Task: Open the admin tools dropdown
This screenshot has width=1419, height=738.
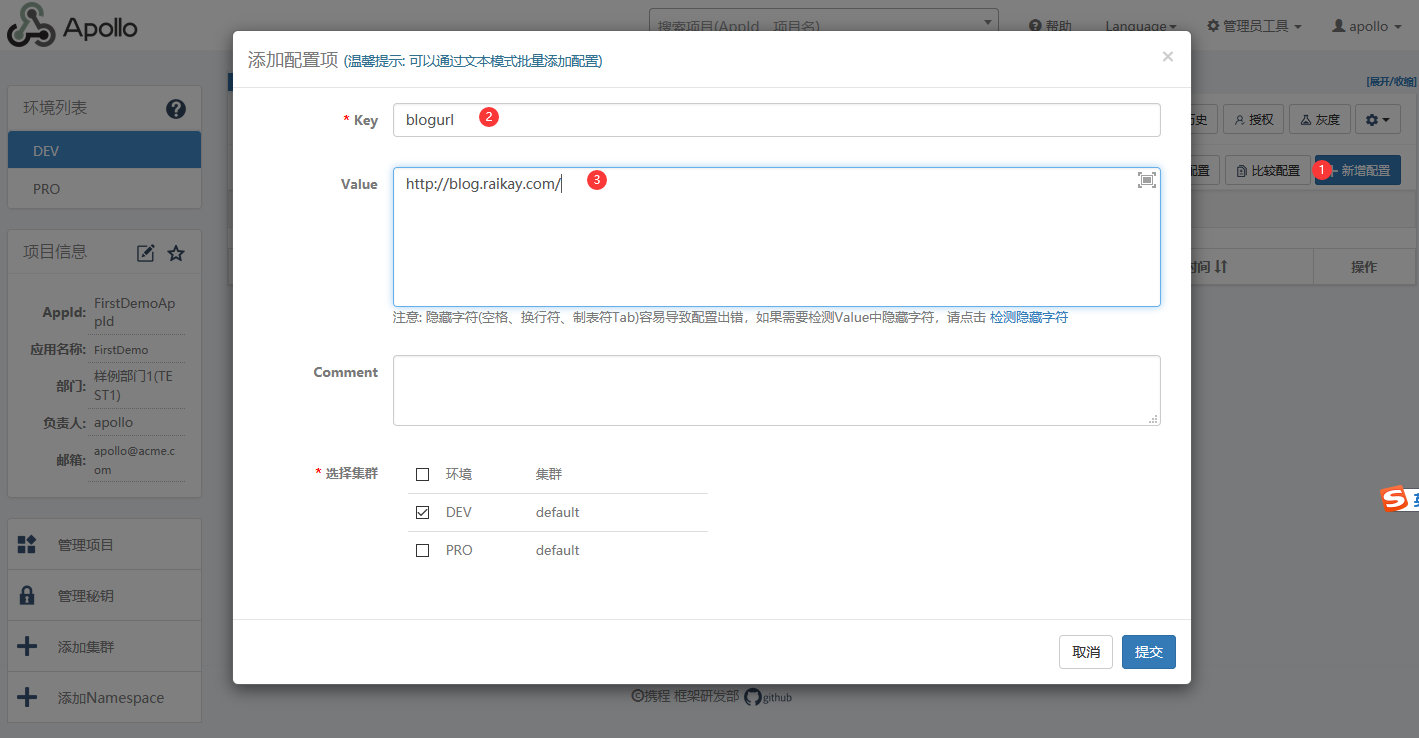Action: point(1254,26)
